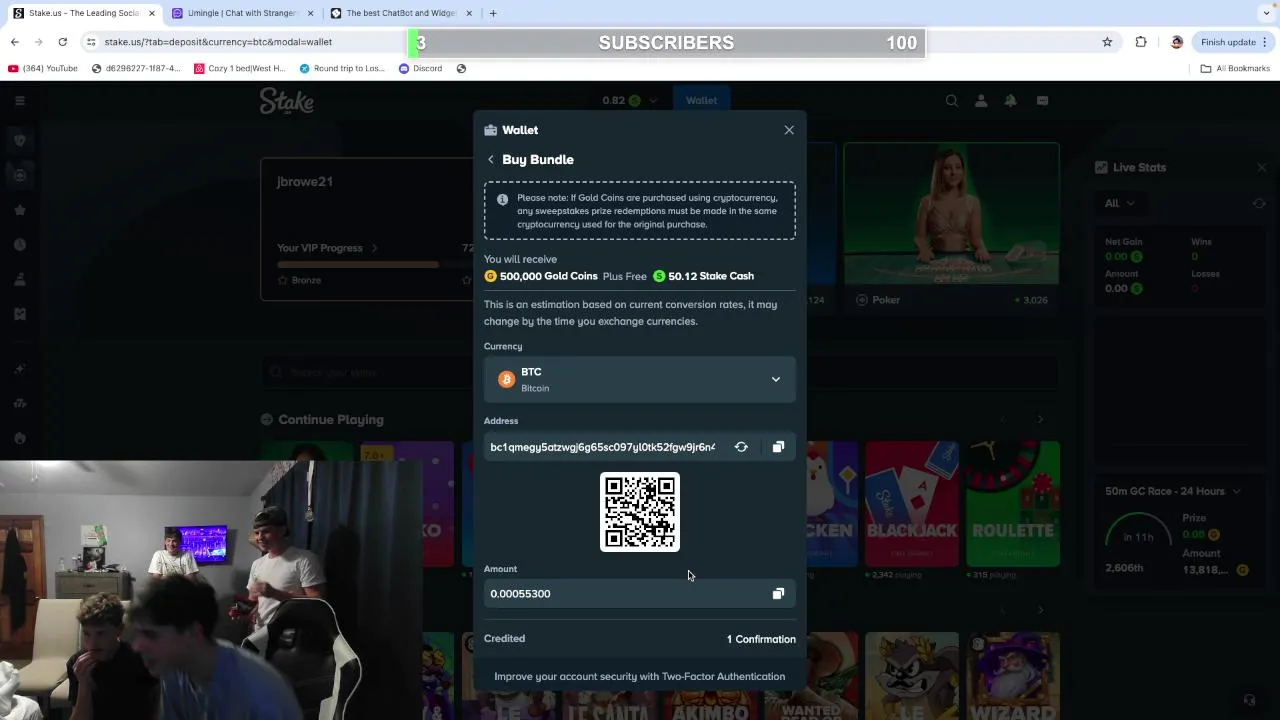This screenshot has height=720, width=1280.
Task: Click the Live Stats panel title
Action: point(1139,167)
